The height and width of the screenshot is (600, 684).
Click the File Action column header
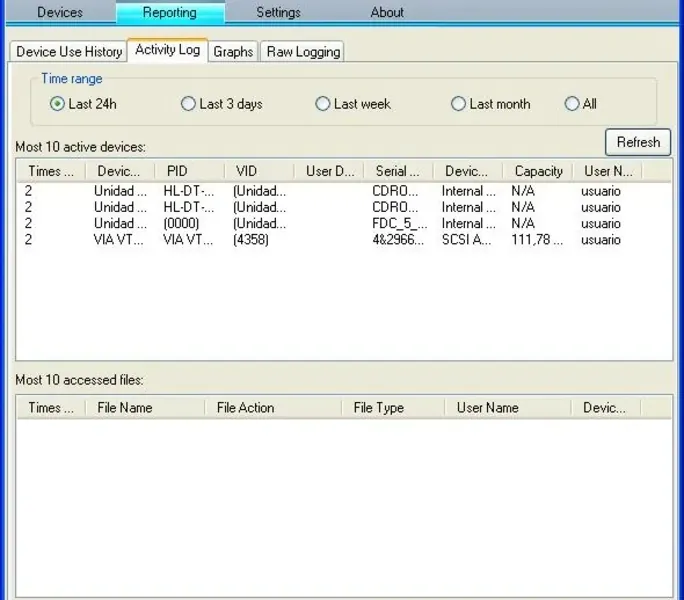pos(245,408)
